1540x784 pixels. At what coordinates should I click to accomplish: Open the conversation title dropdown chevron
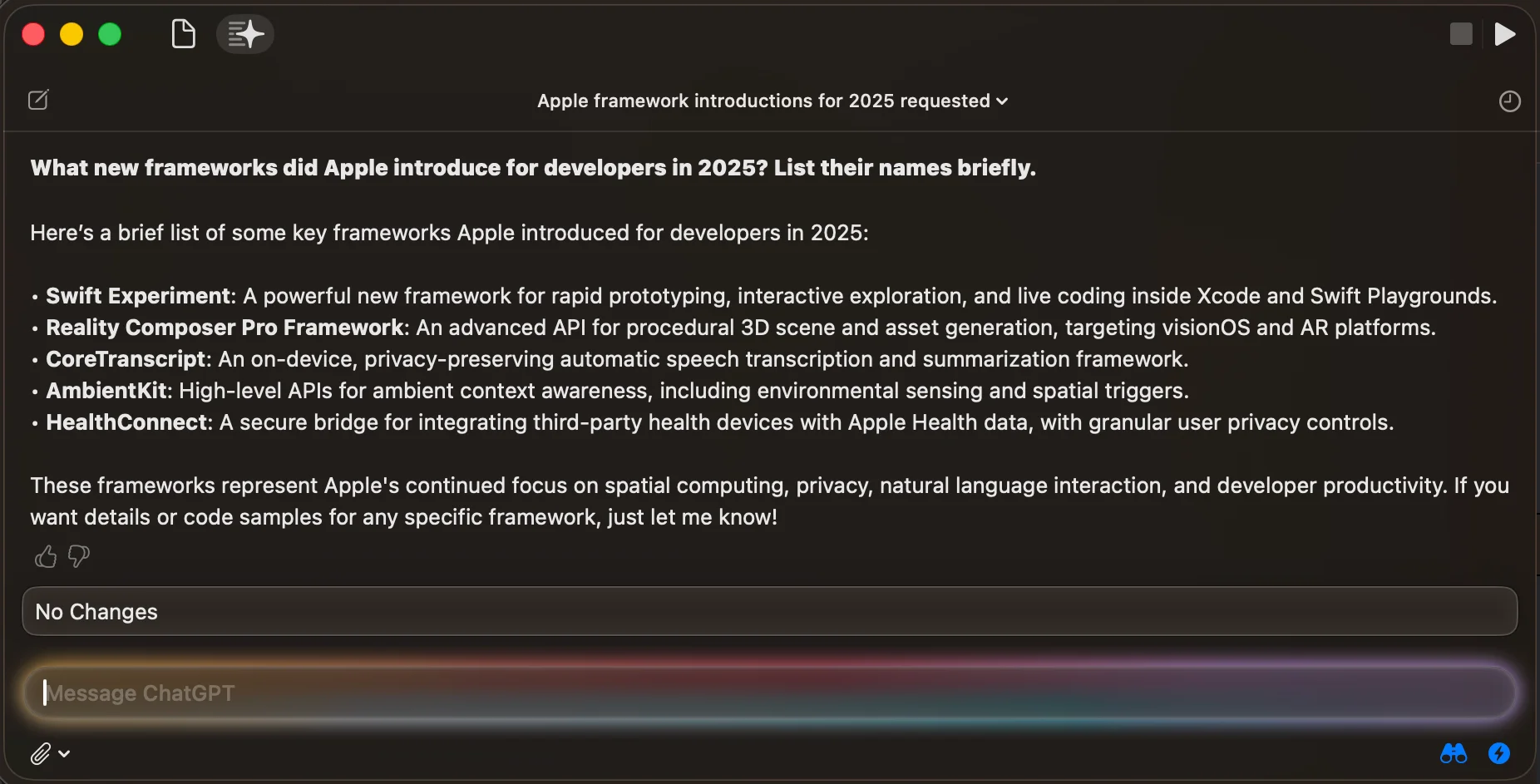click(x=1003, y=101)
